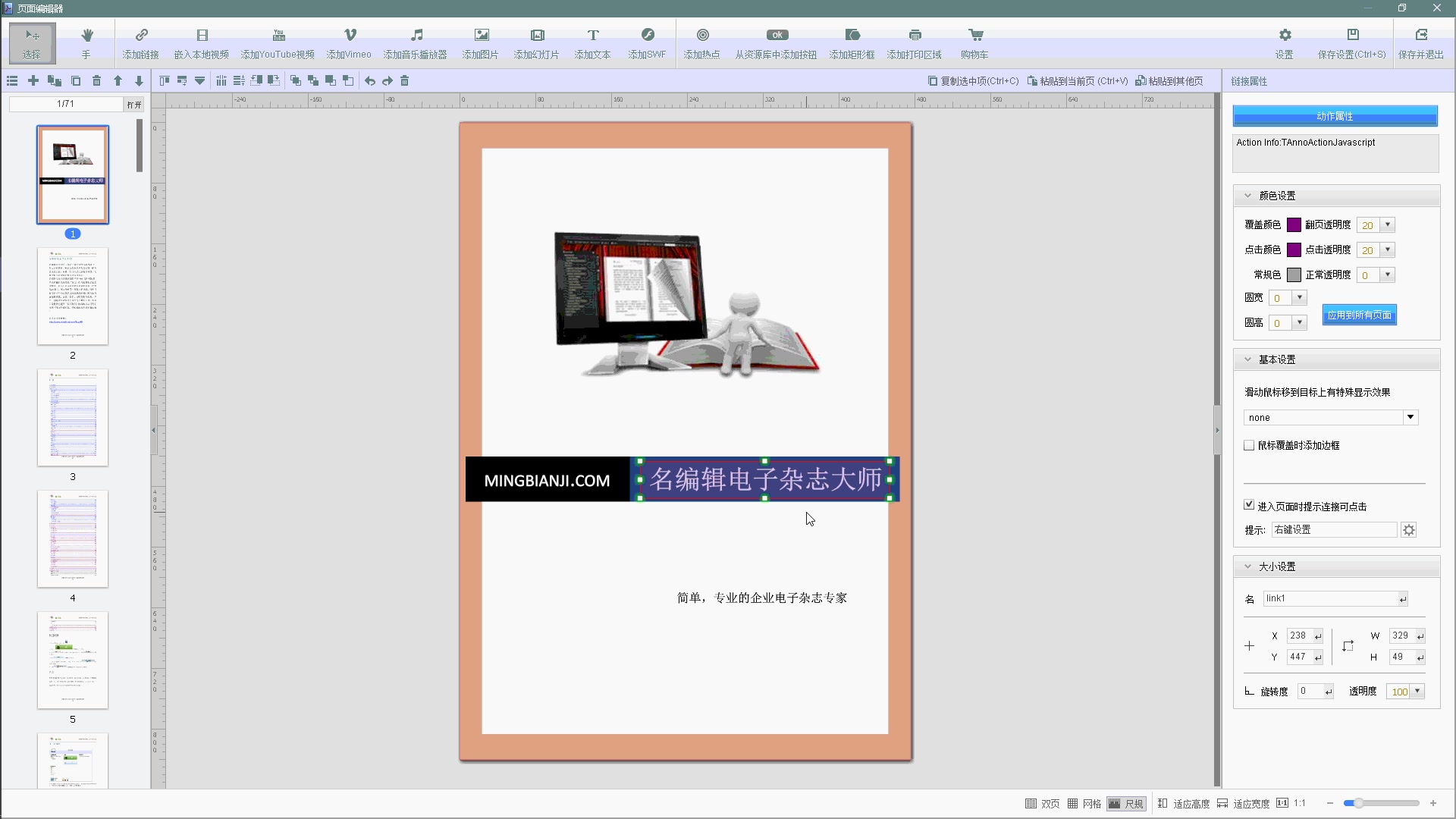Click the Add Text (添加文本) tool
This screenshot has height=819, width=1456.
(x=592, y=42)
